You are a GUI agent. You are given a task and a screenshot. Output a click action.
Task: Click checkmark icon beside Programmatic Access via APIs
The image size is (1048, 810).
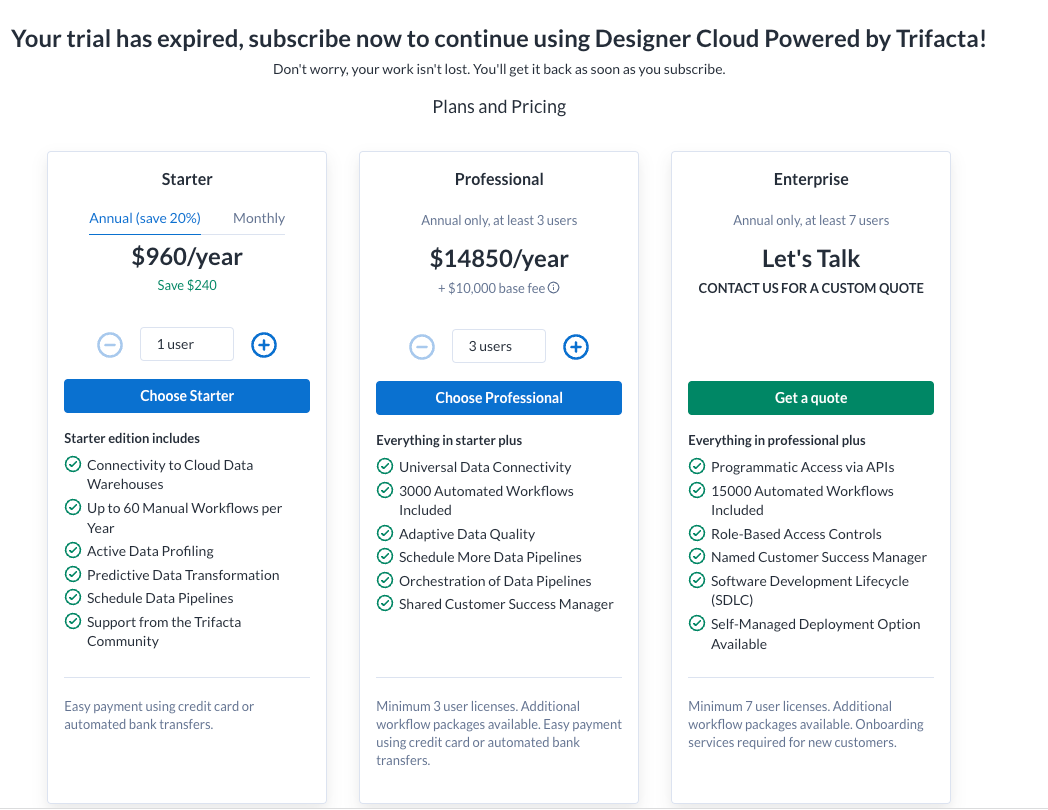696,467
